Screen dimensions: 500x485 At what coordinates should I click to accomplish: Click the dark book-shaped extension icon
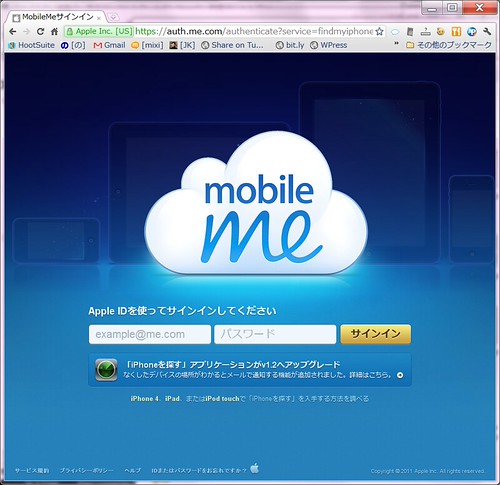click(x=410, y=32)
